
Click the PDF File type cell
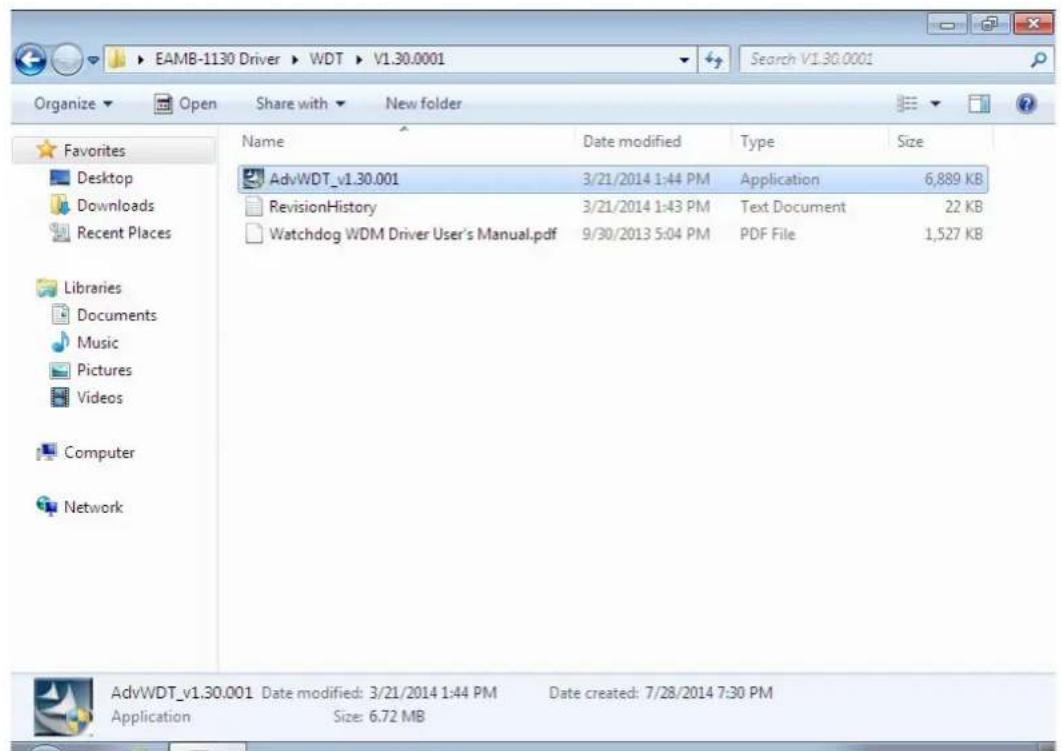(767, 234)
